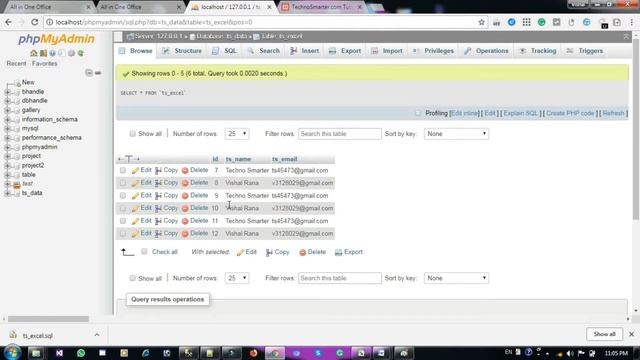Click Delete under With selected

tap(312, 252)
